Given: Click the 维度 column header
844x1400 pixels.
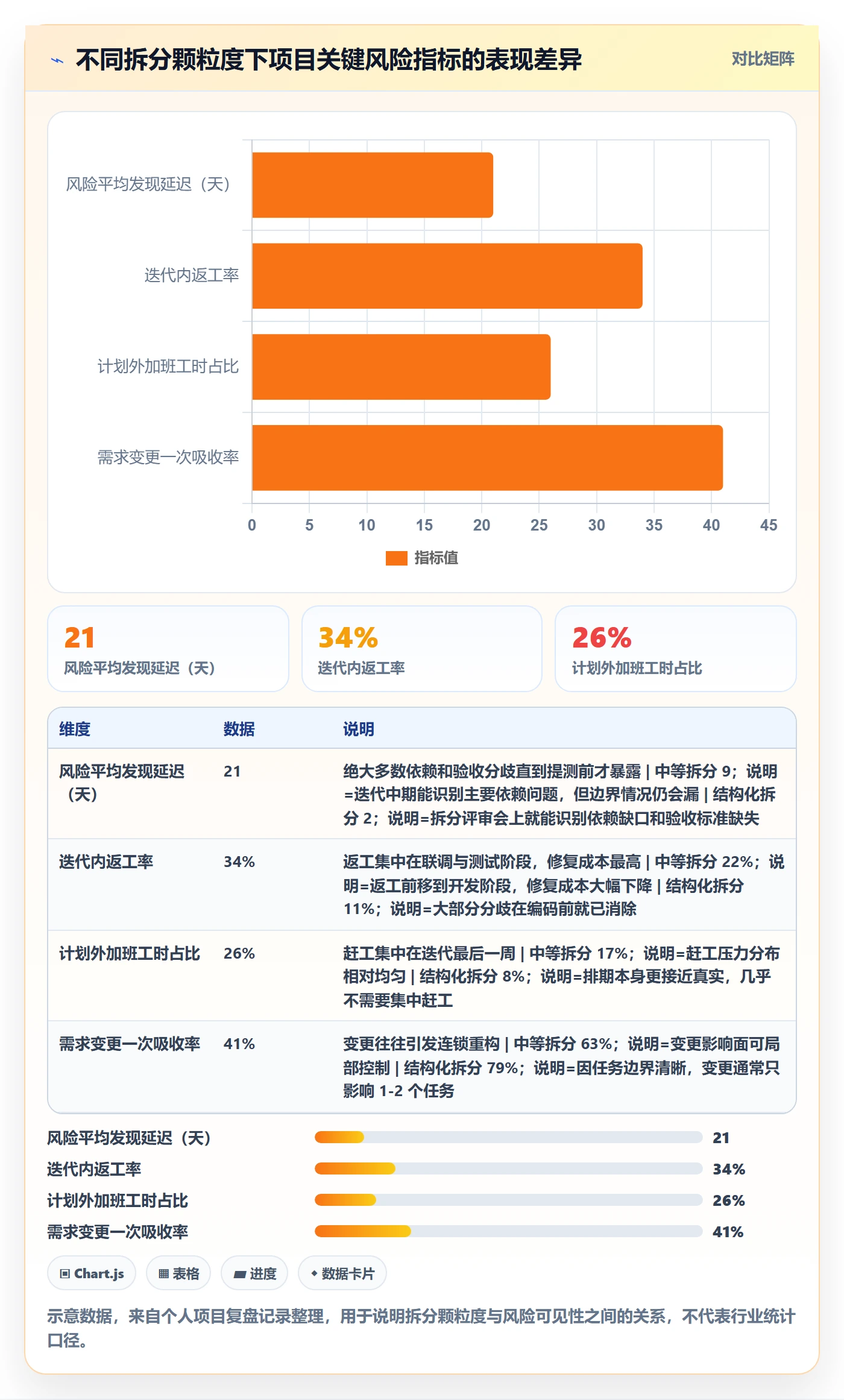Looking at the screenshot, I should coord(75,729).
